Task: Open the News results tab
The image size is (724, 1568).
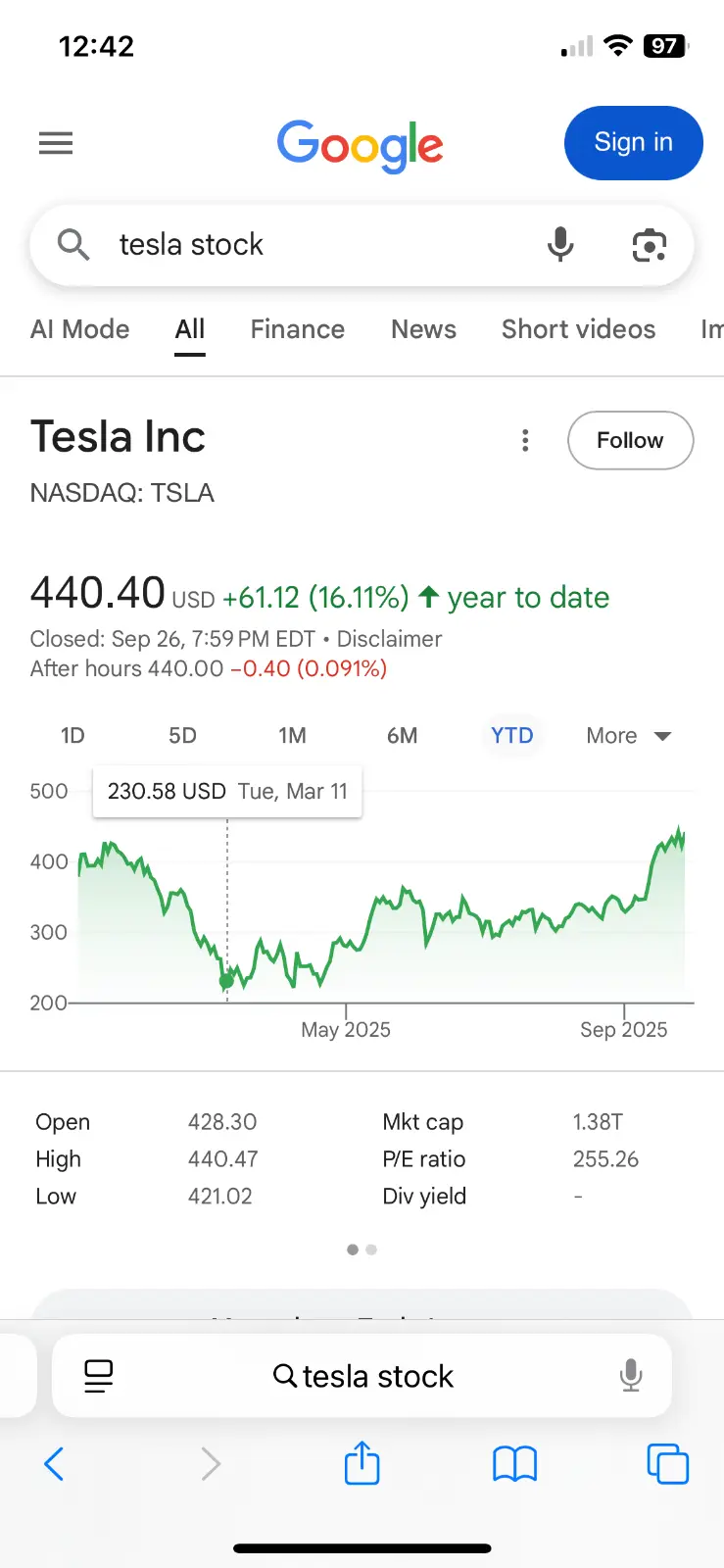Action: (423, 329)
